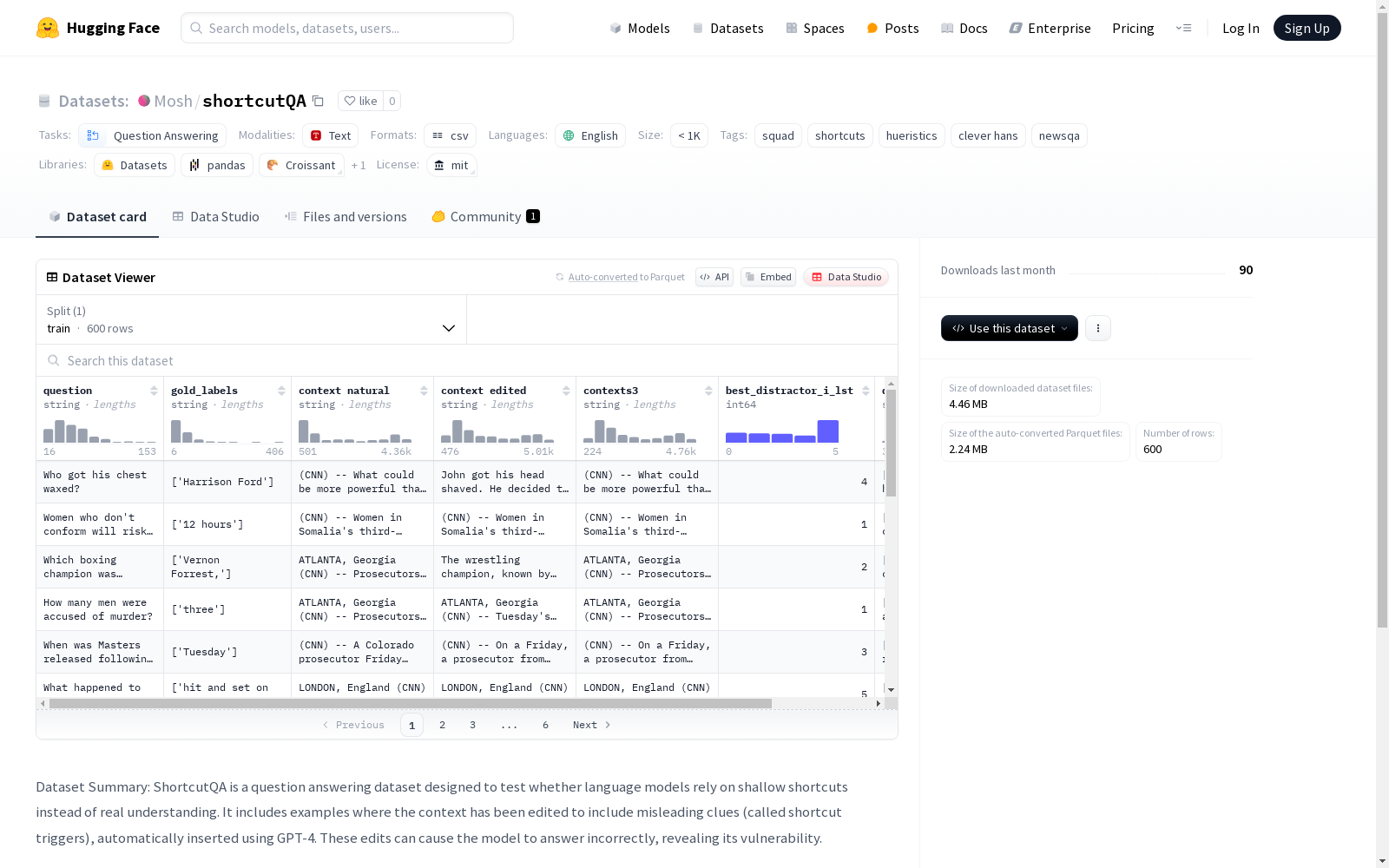Switch to the Dataset card tab
The image size is (1389, 868).
point(97,216)
